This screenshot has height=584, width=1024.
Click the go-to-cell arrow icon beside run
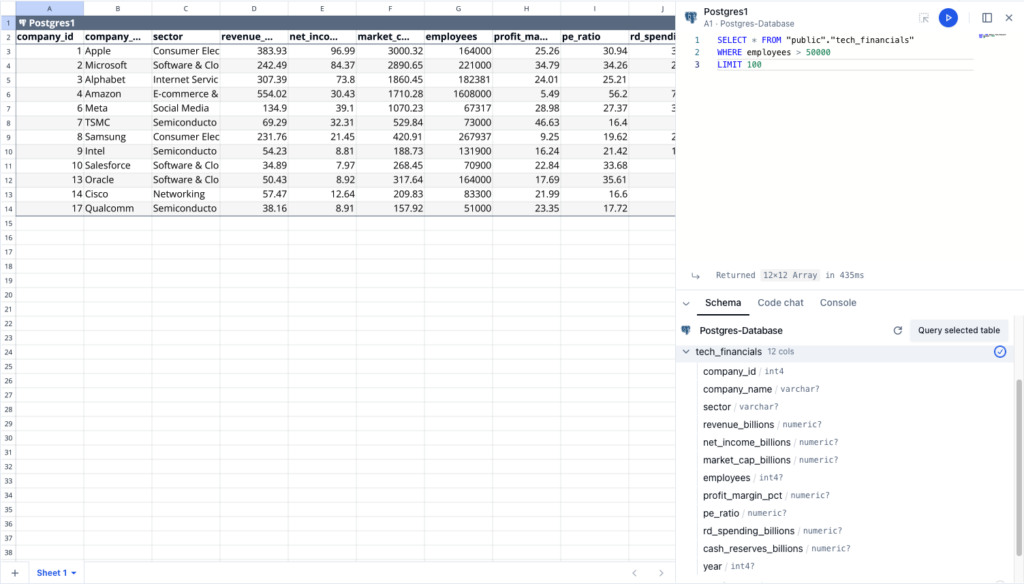coord(923,18)
